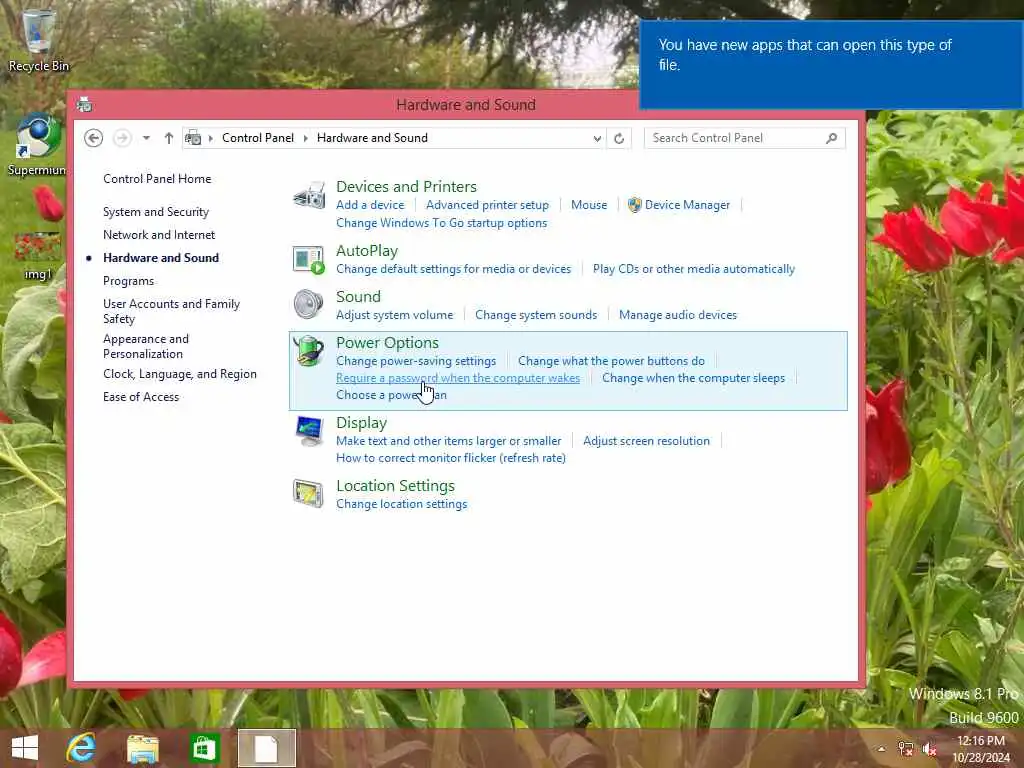The image size is (1024, 768).
Task: Open System and Security category
Action: tap(155, 212)
